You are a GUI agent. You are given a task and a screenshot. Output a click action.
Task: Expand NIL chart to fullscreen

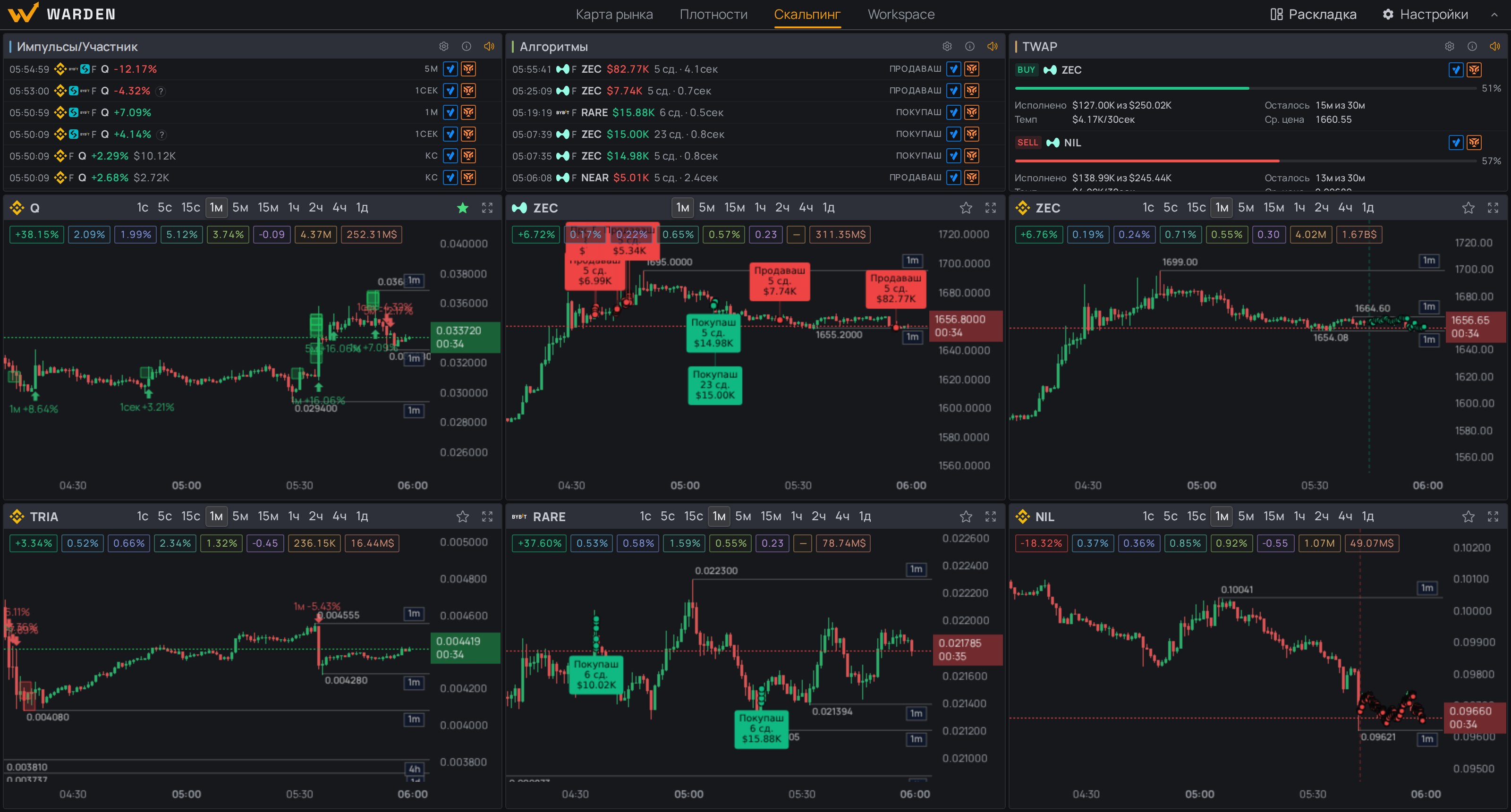[1493, 516]
